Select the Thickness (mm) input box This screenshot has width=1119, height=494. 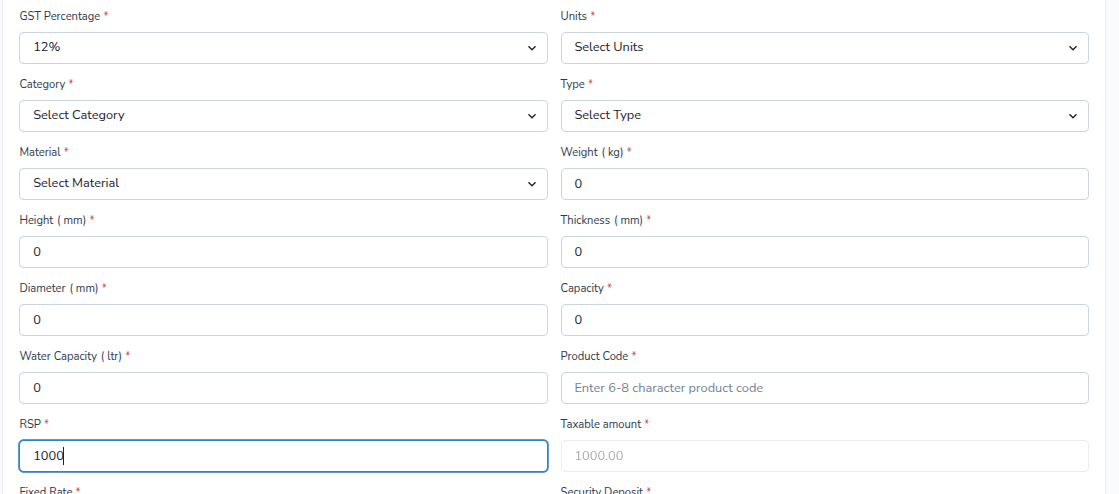pos(824,252)
